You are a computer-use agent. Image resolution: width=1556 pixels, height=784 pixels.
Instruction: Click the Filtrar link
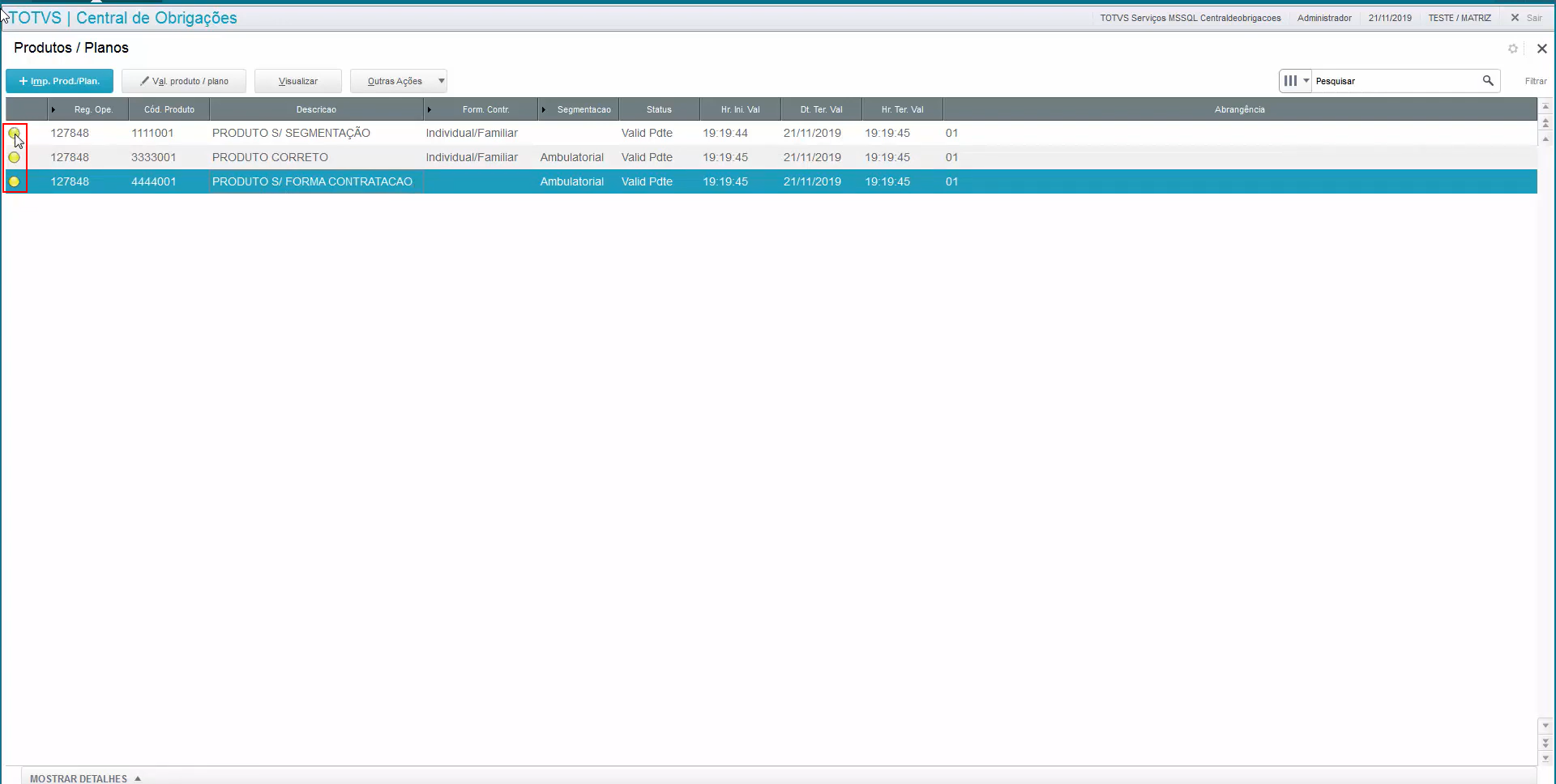tap(1536, 81)
